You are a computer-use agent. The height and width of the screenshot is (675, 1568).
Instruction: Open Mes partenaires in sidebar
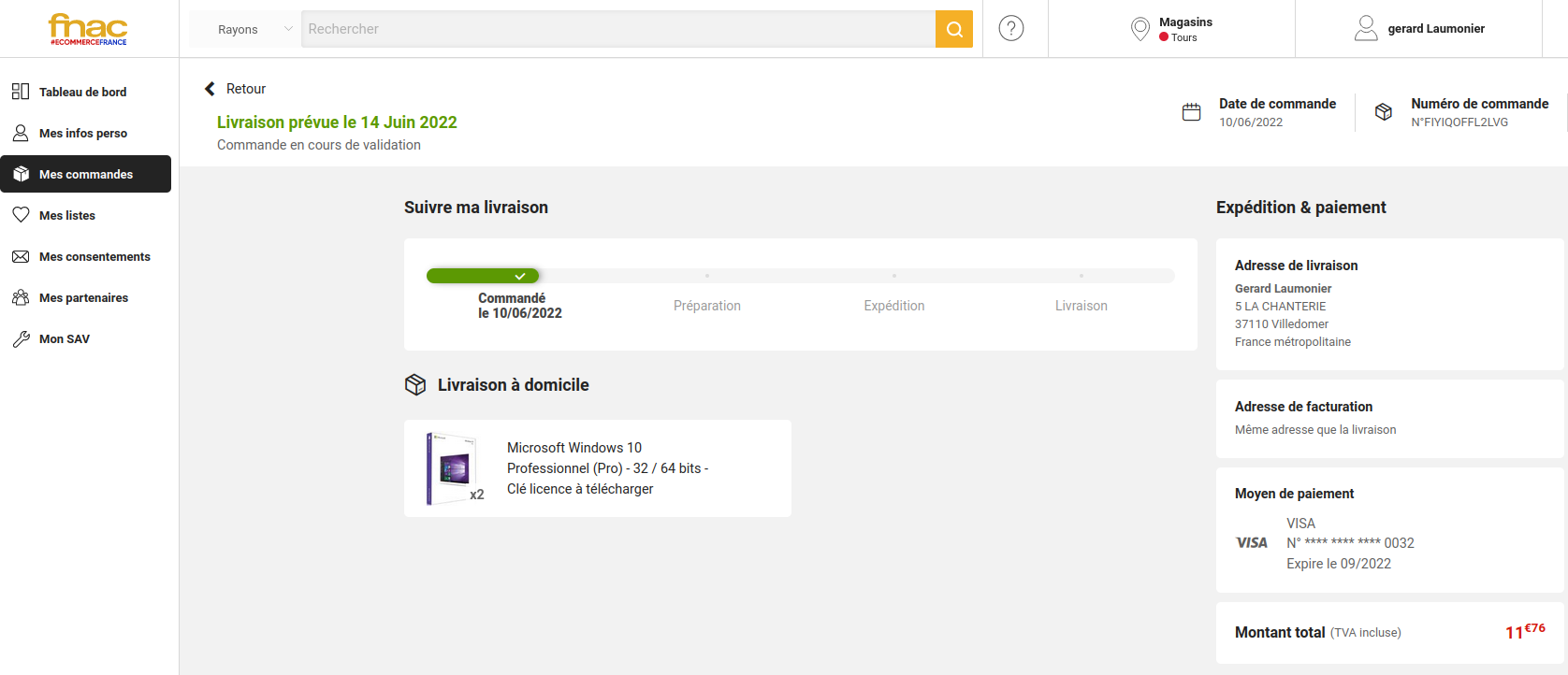pyautogui.click(x=83, y=297)
